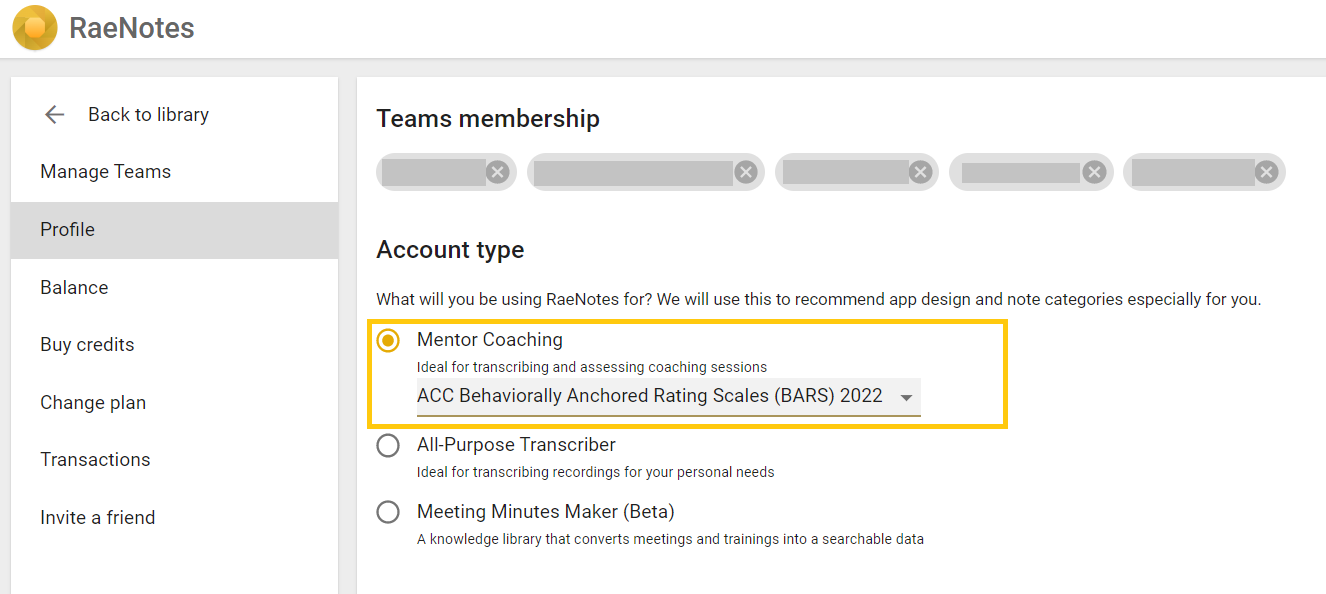Image resolution: width=1326 pixels, height=594 pixels.
Task: Select the Mentor Coaching radio button
Action: [x=388, y=340]
